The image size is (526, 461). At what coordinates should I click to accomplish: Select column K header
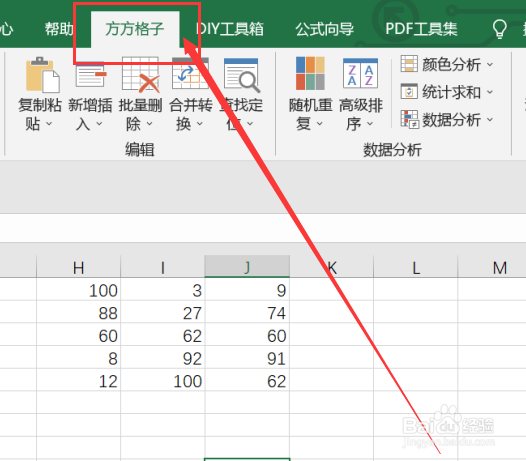pyautogui.click(x=331, y=267)
